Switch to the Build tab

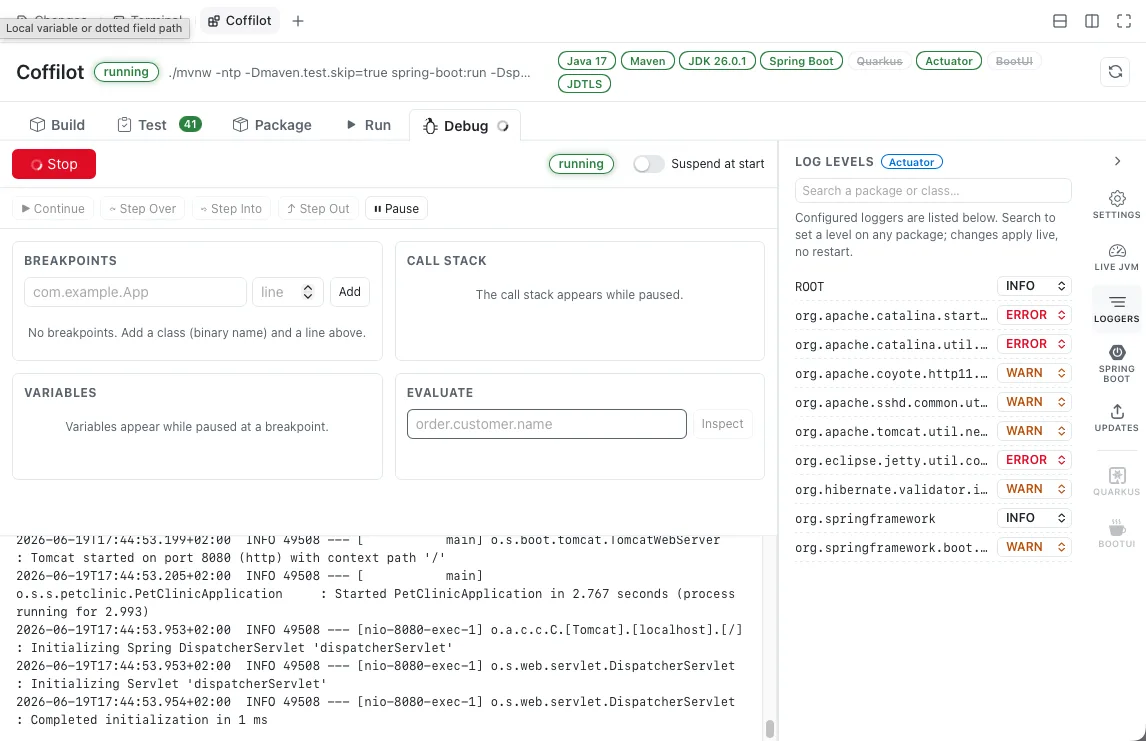tap(57, 125)
